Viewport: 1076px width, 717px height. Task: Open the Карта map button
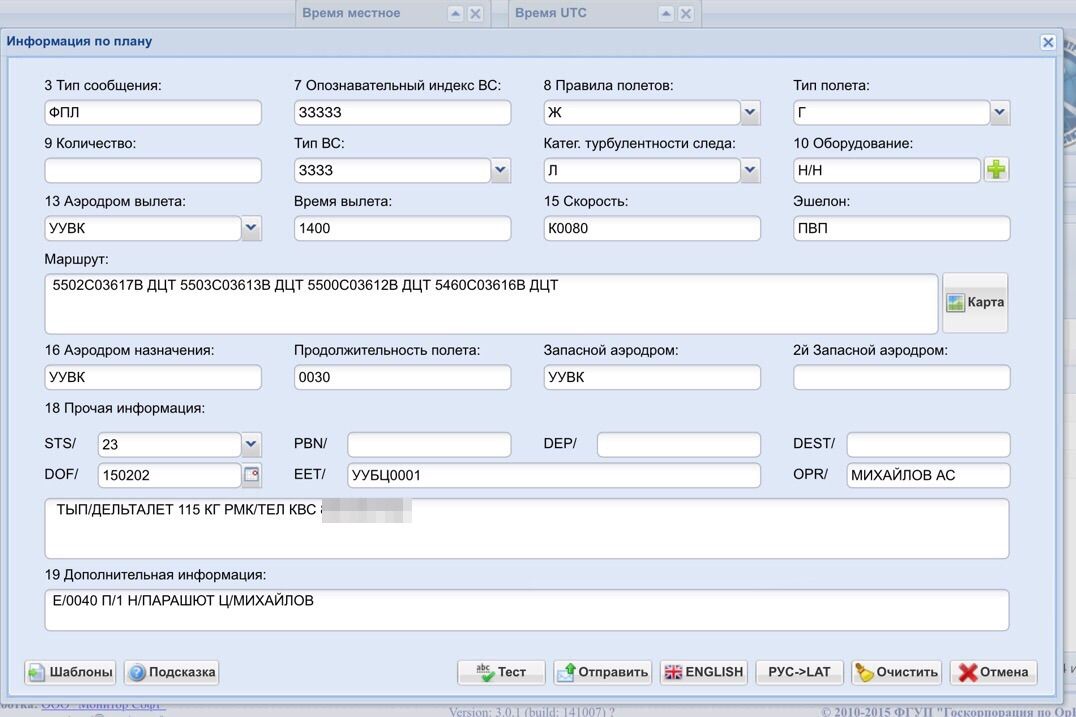[975, 303]
